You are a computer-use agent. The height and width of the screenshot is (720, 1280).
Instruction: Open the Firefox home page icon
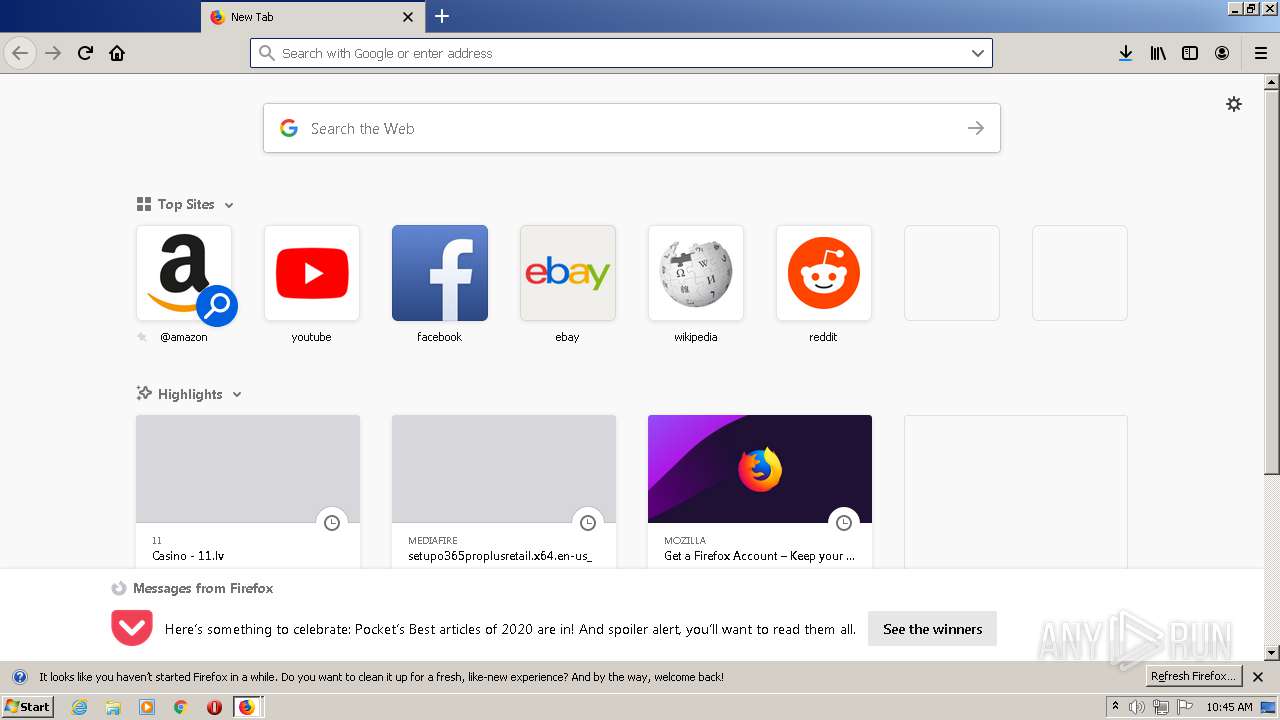(117, 53)
